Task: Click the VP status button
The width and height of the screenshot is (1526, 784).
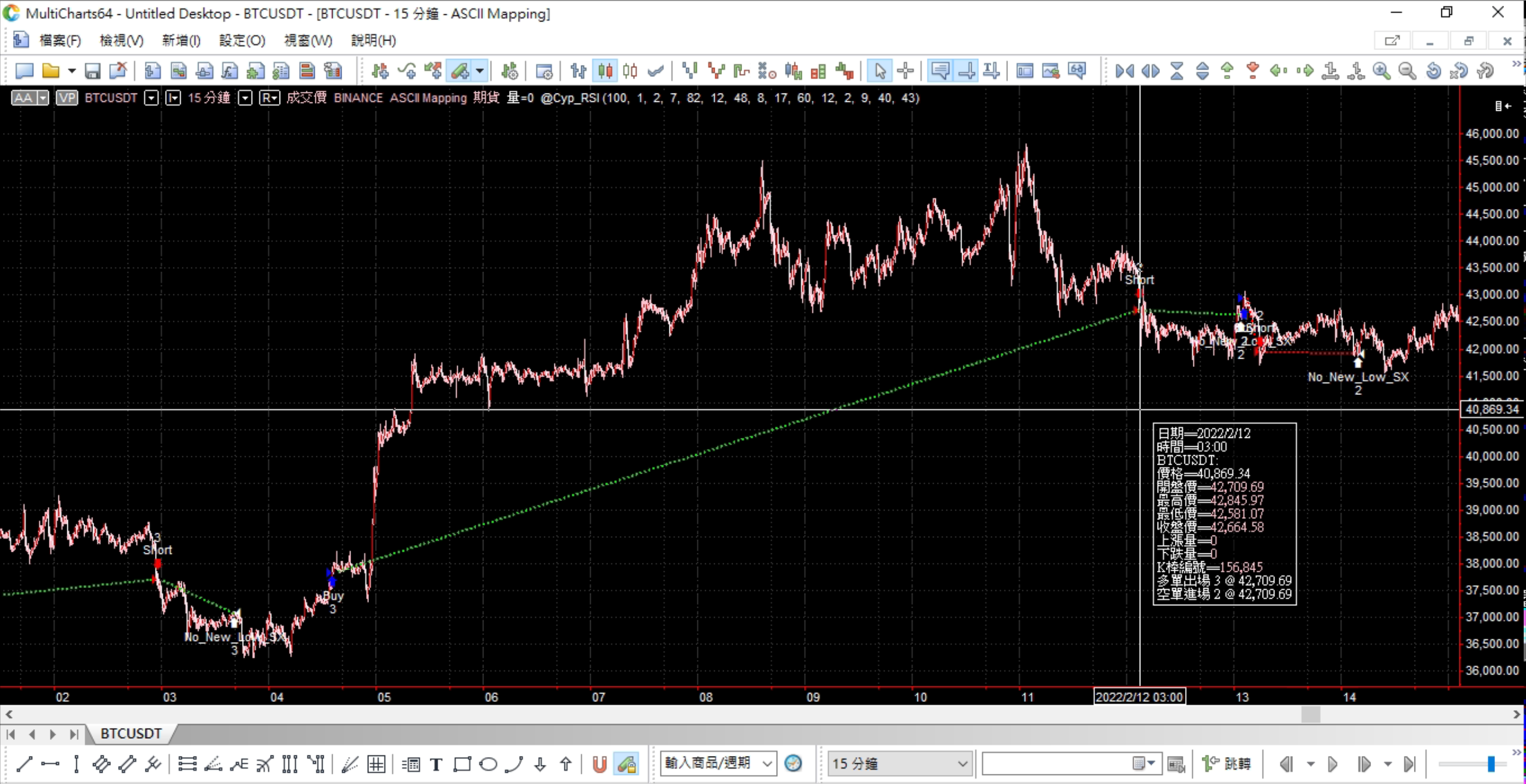Action: coord(67,98)
